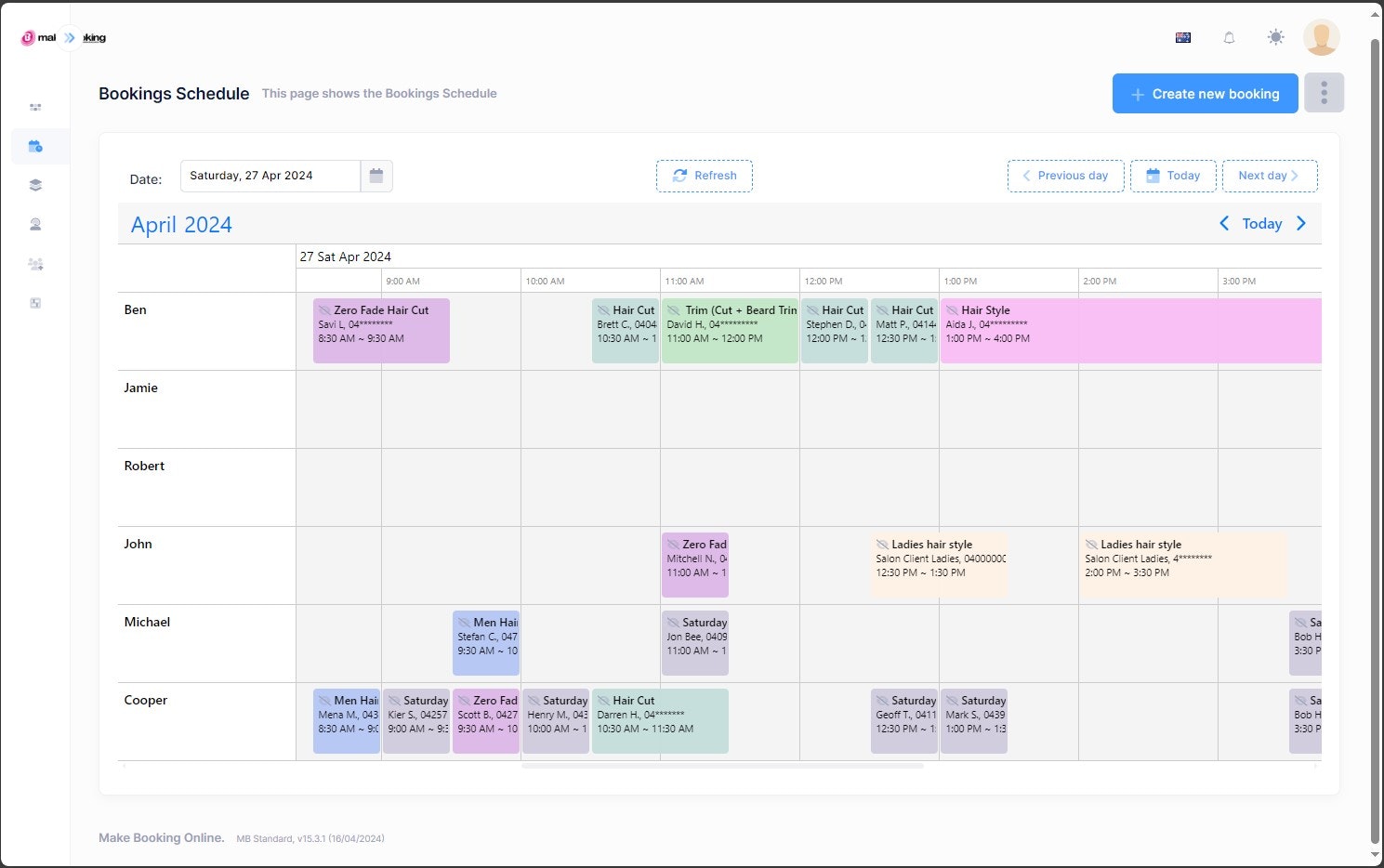Open Jon Bee Saturday booking
Screen dimensions: 1384x868
[694, 643]
